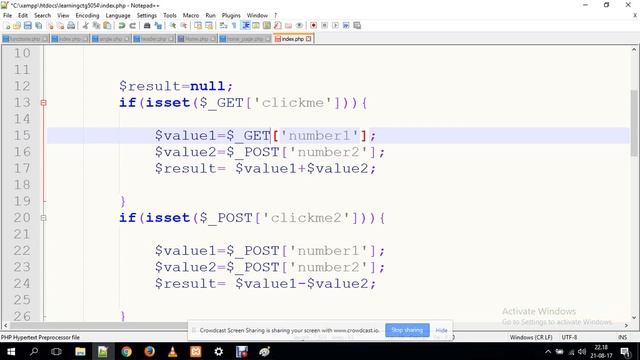Open the Encoding menu
The width and height of the screenshot is (640, 360).
(x=87, y=16)
